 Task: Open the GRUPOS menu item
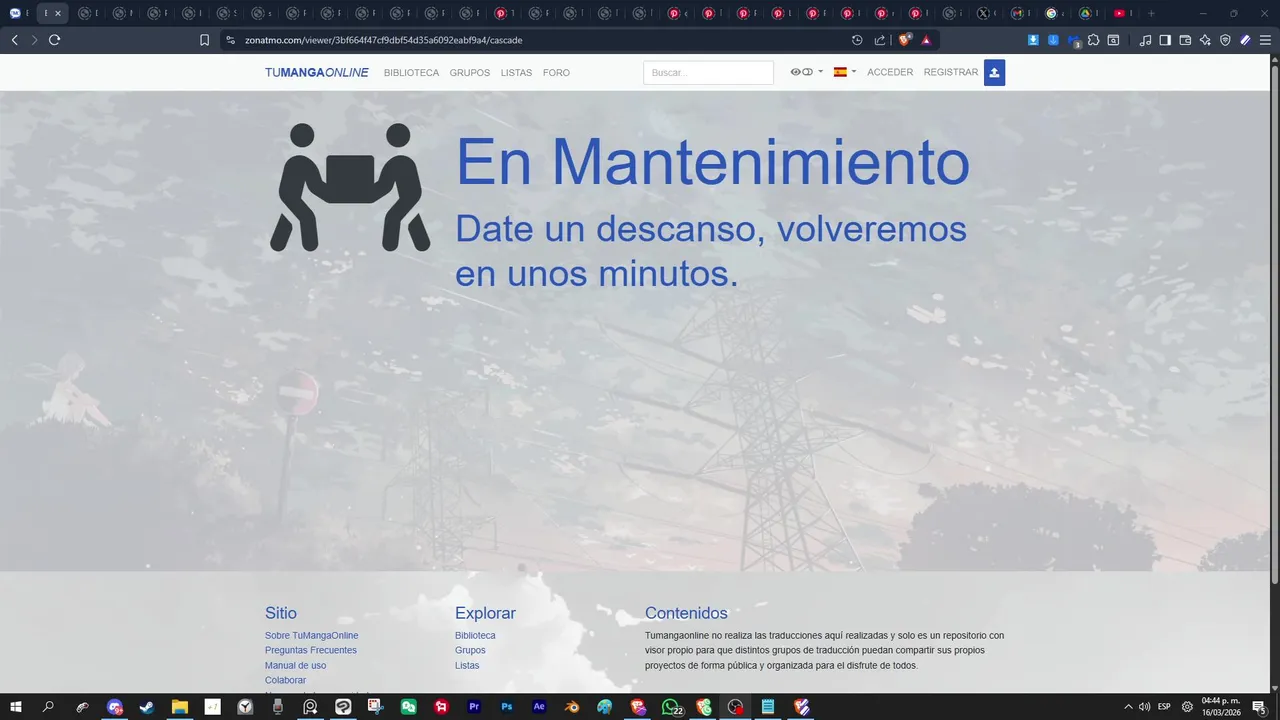click(x=470, y=73)
